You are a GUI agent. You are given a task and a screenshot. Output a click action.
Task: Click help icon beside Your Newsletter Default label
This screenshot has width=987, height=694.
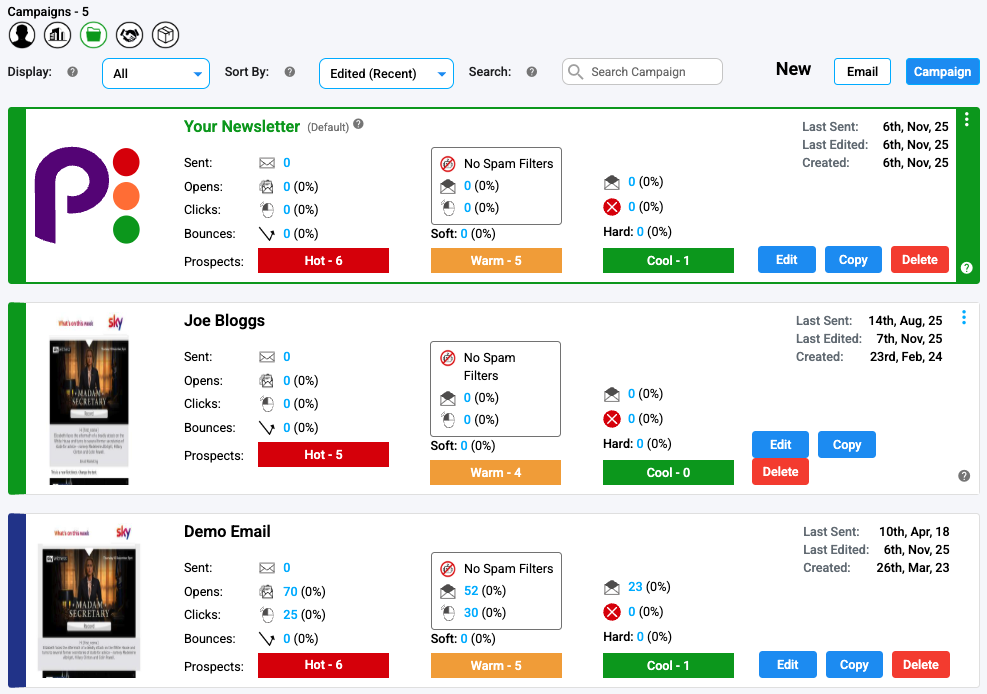[358, 125]
